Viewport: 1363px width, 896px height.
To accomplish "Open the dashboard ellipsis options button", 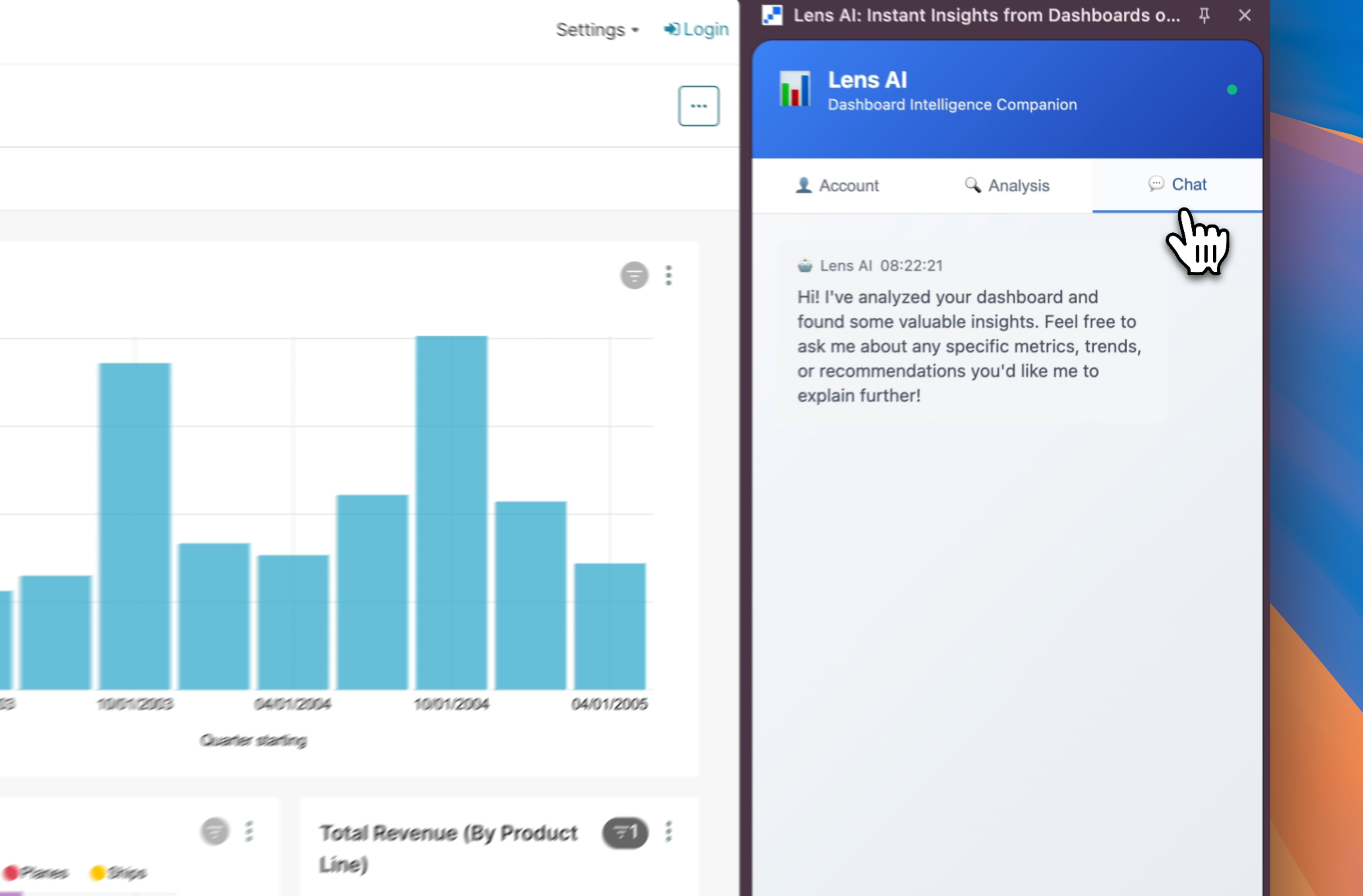I will point(699,106).
